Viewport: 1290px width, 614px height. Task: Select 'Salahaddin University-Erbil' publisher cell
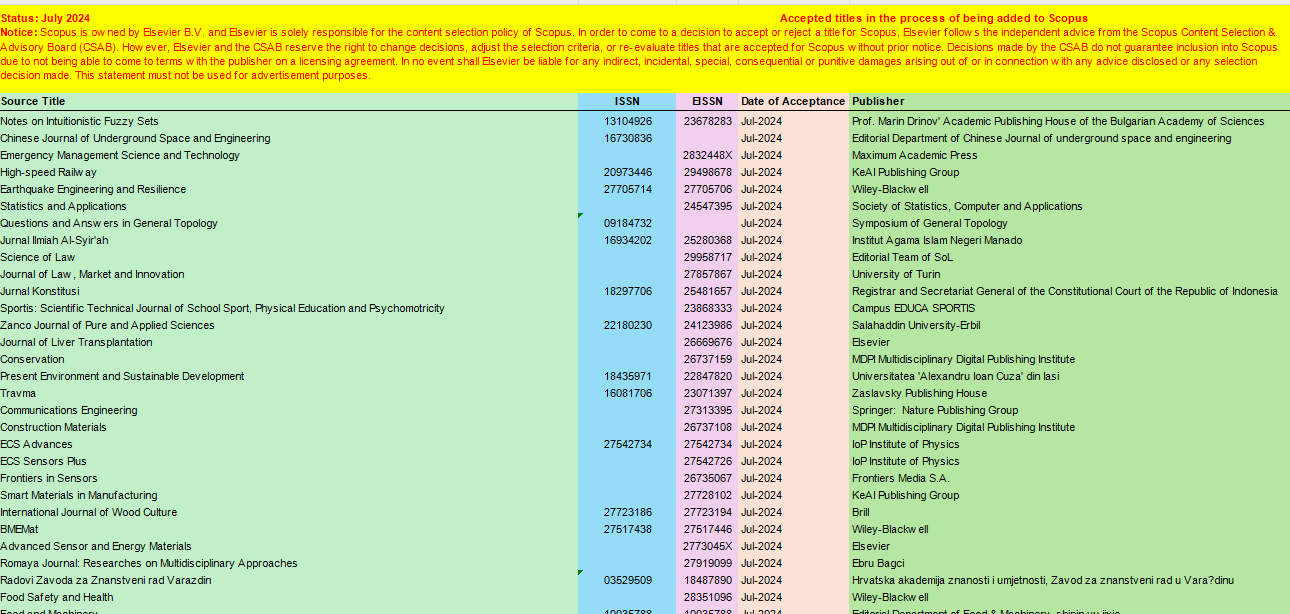(x=1069, y=325)
